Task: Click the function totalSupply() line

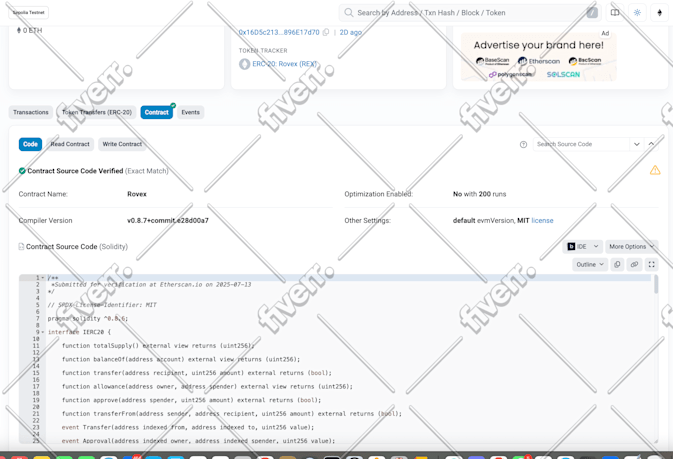Action: click(158, 346)
